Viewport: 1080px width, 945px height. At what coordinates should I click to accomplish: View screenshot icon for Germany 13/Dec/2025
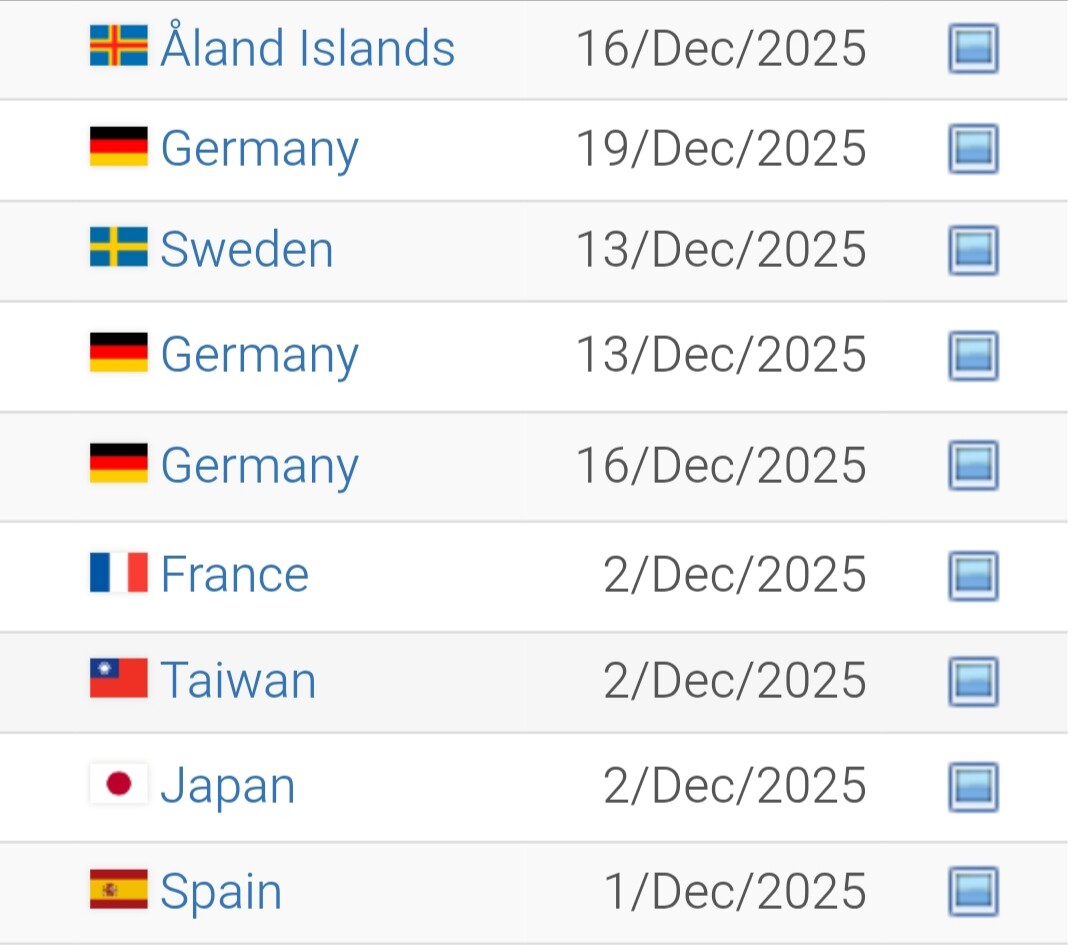coord(972,355)
